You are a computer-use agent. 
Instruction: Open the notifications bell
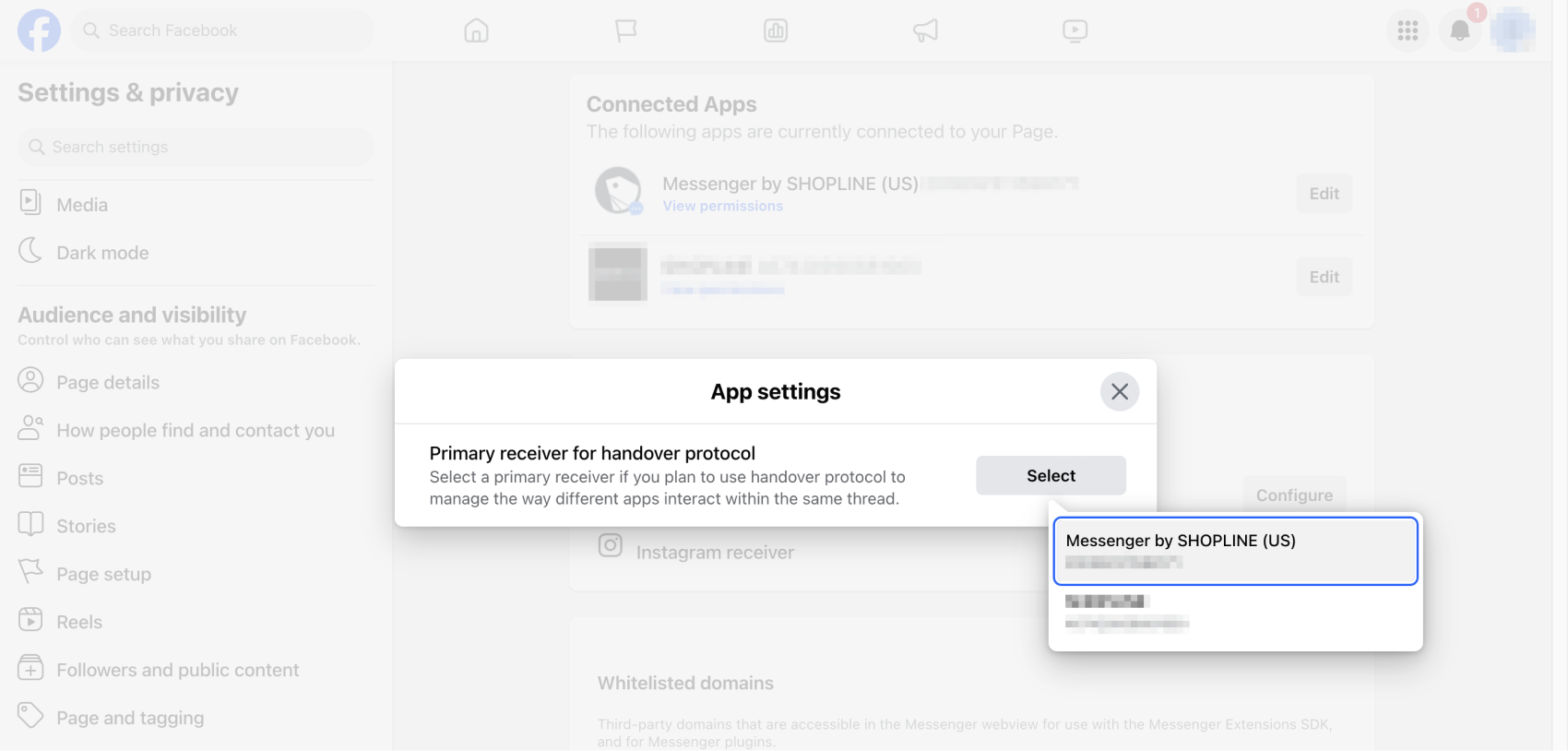coord(1460,30)
